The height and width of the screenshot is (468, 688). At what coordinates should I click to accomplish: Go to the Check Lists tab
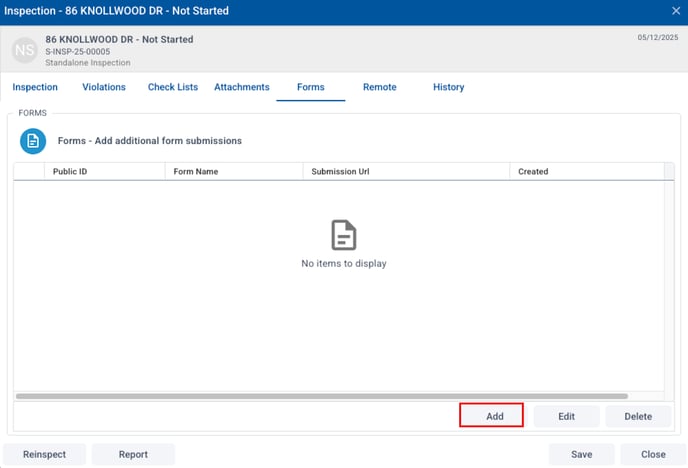[x=173, y=87]
